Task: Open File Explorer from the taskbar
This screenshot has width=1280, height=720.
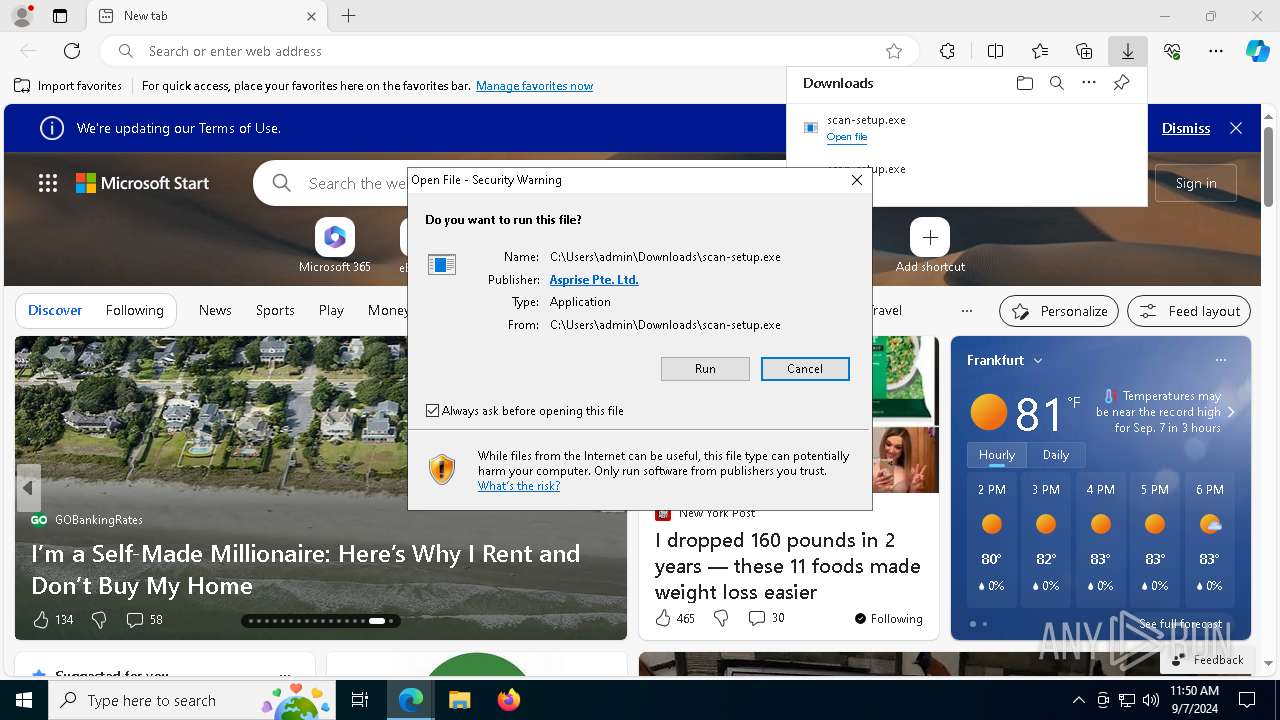Action: tap(459, 700)
